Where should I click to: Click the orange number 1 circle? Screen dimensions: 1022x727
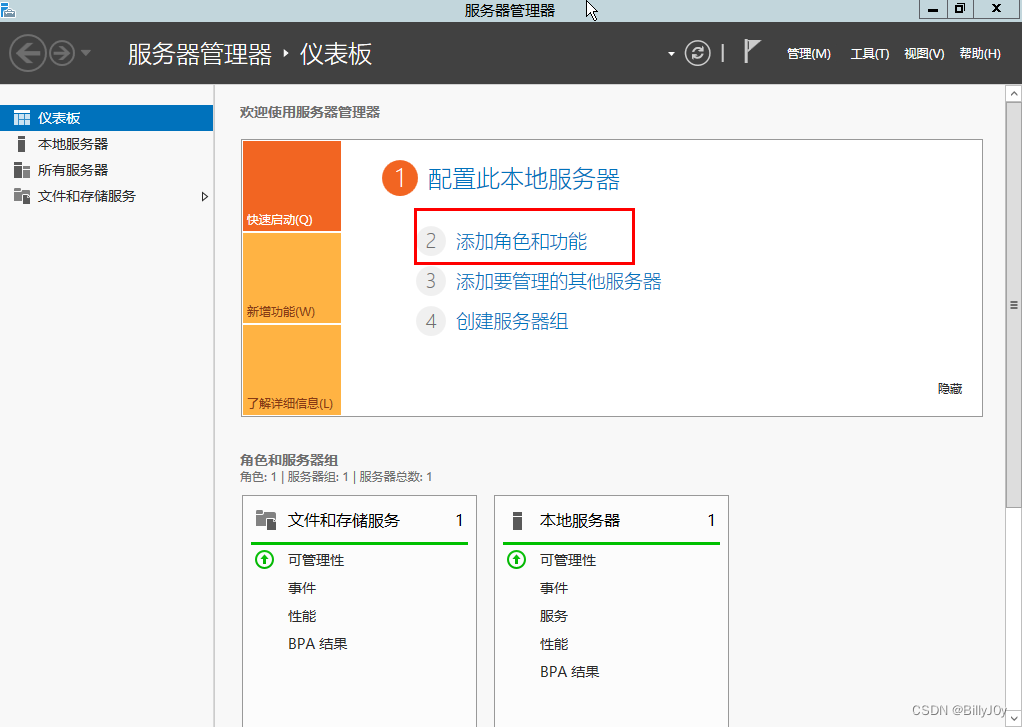click(x=400, y=178)
